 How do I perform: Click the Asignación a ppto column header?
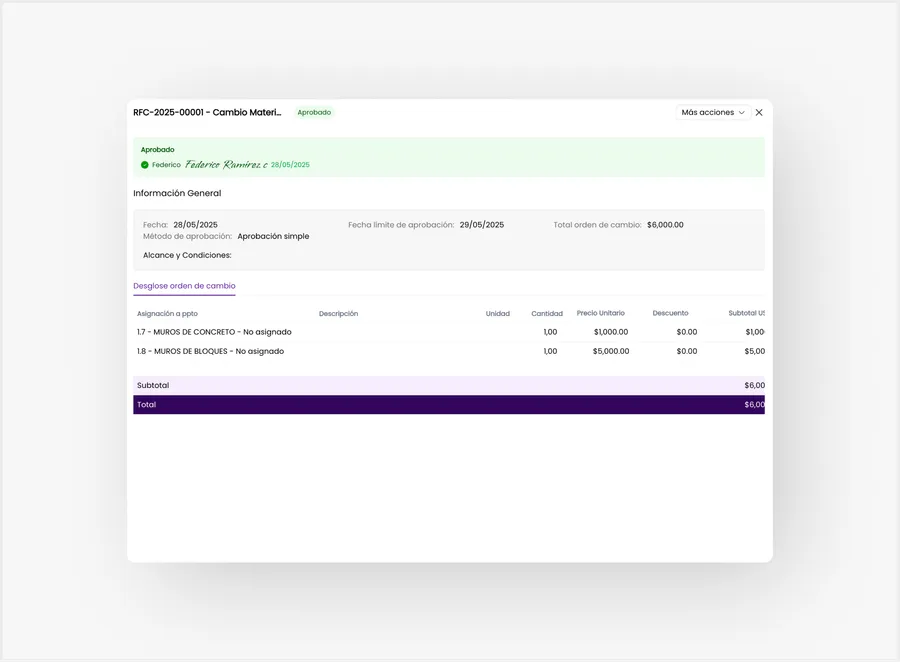click(167, 313)
